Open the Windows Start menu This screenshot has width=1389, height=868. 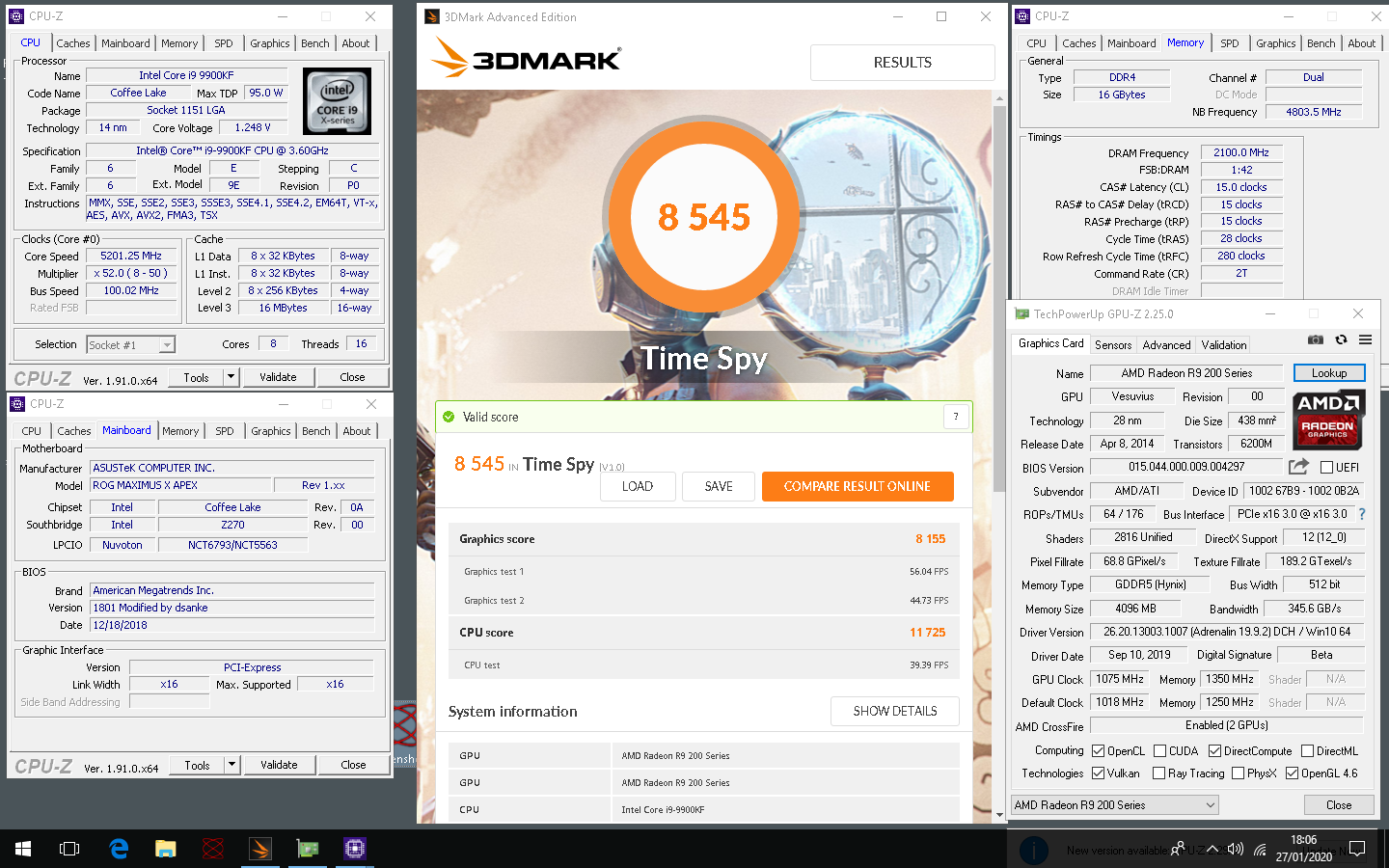point(23,849)
